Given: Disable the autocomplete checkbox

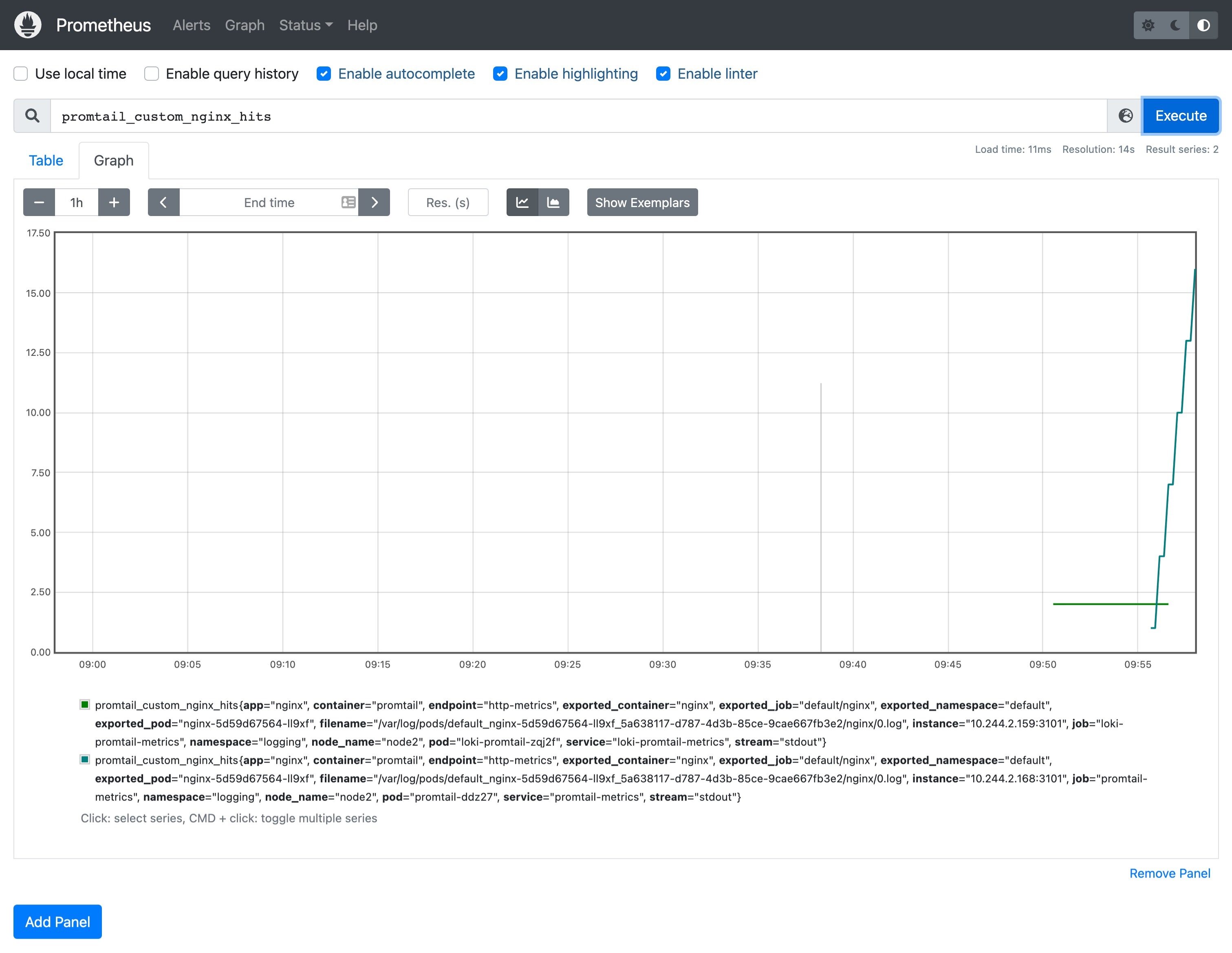Looking at the screenshot, I should (x=324, y=74).
